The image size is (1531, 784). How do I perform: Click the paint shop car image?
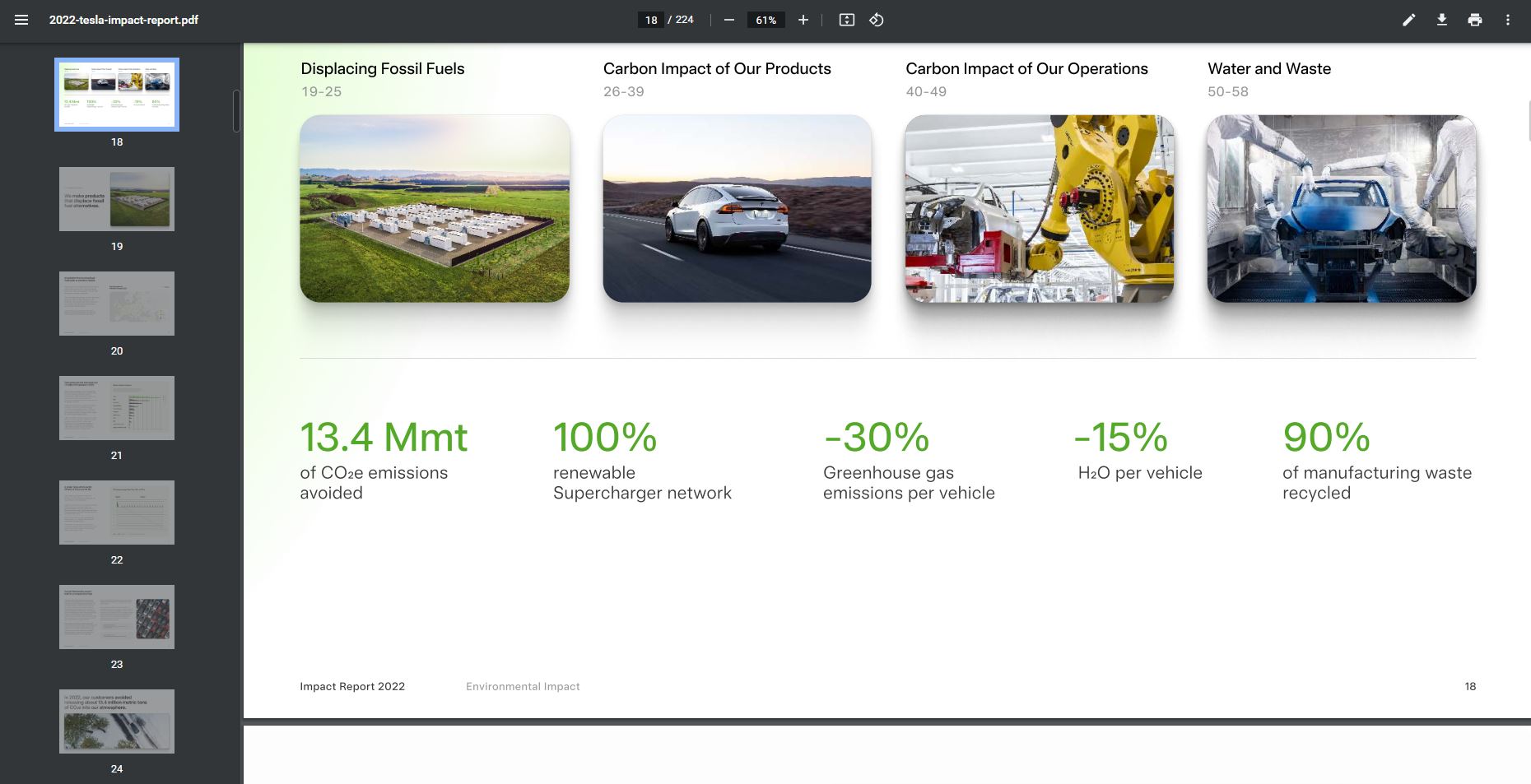[1342, 208]
